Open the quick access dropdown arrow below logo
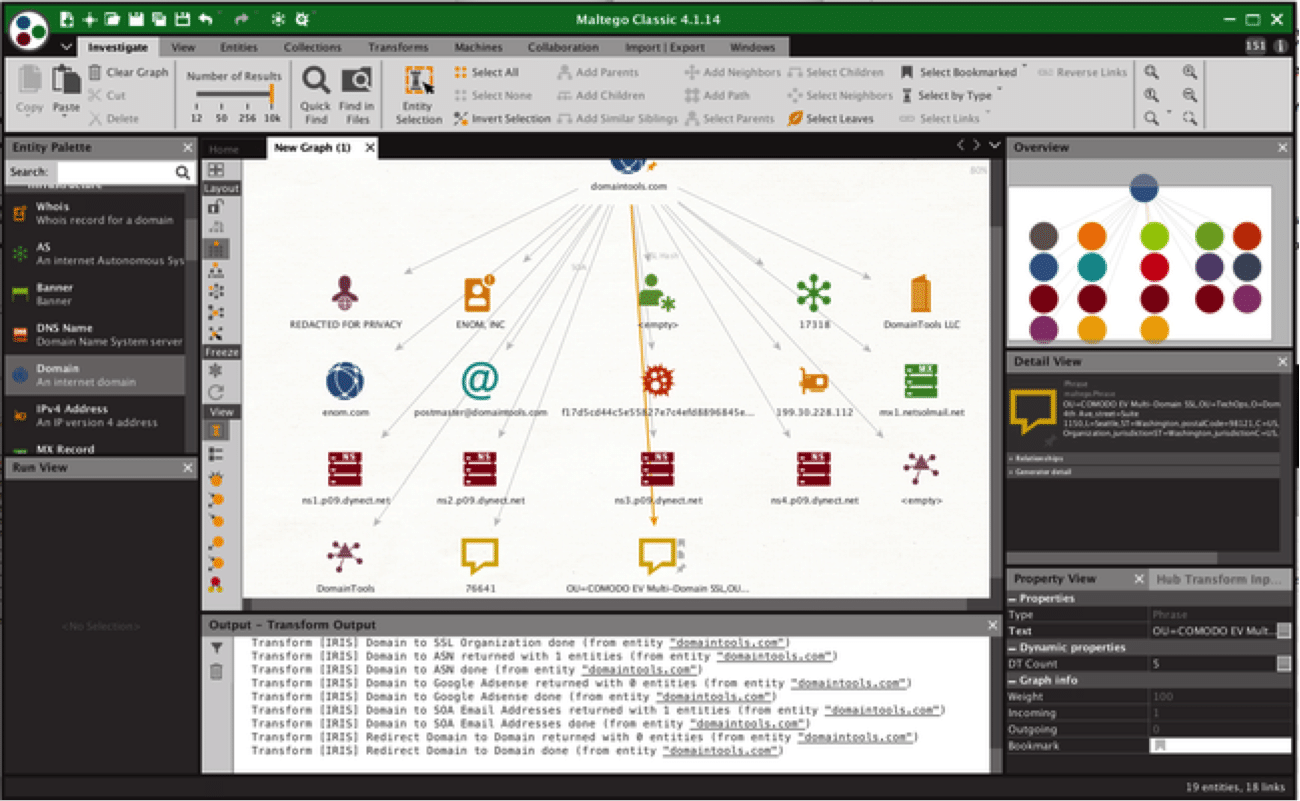Viewport: 1300px width, 801px height. click(x=66, y=47)
